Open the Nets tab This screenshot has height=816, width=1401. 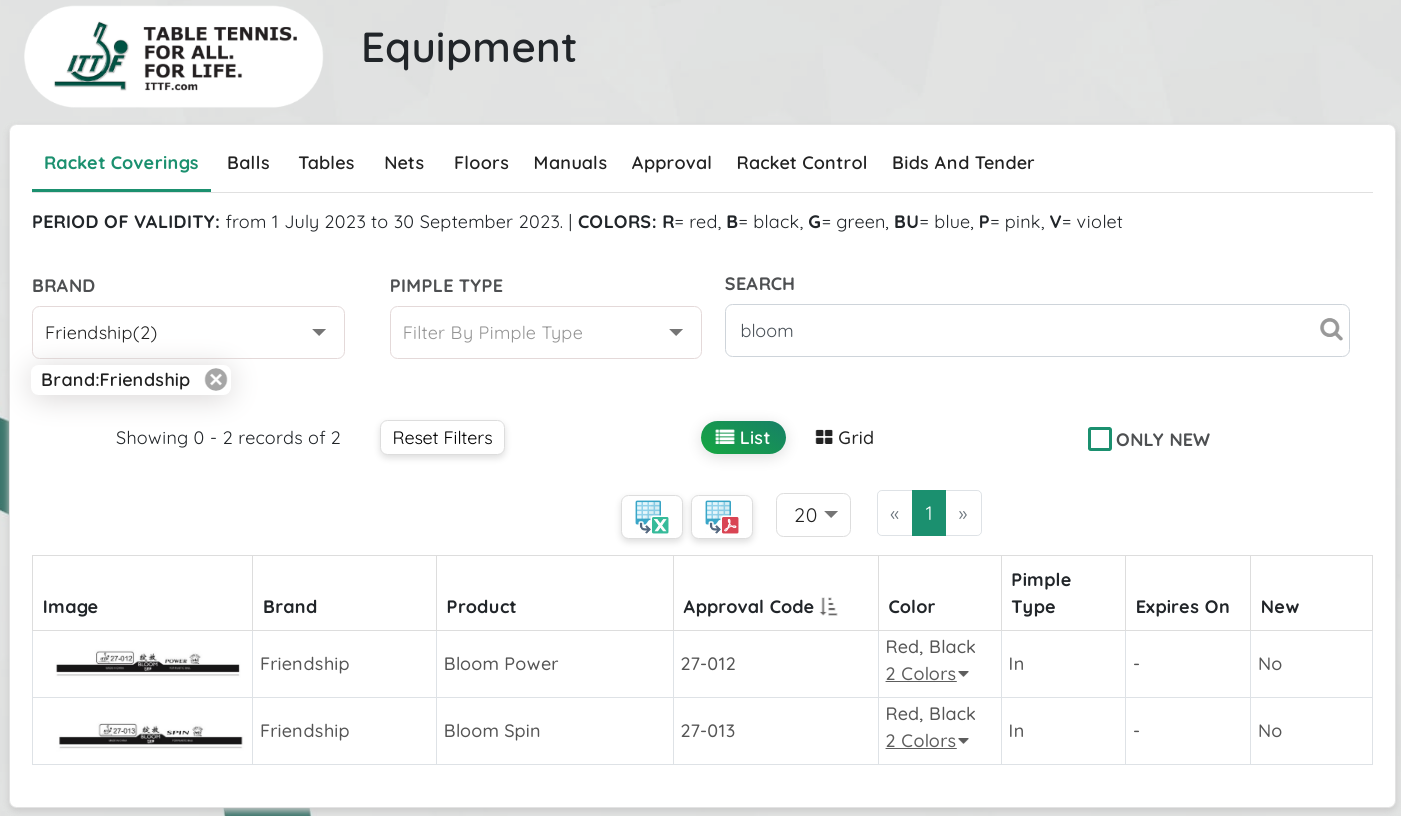[x=404, y=163]
